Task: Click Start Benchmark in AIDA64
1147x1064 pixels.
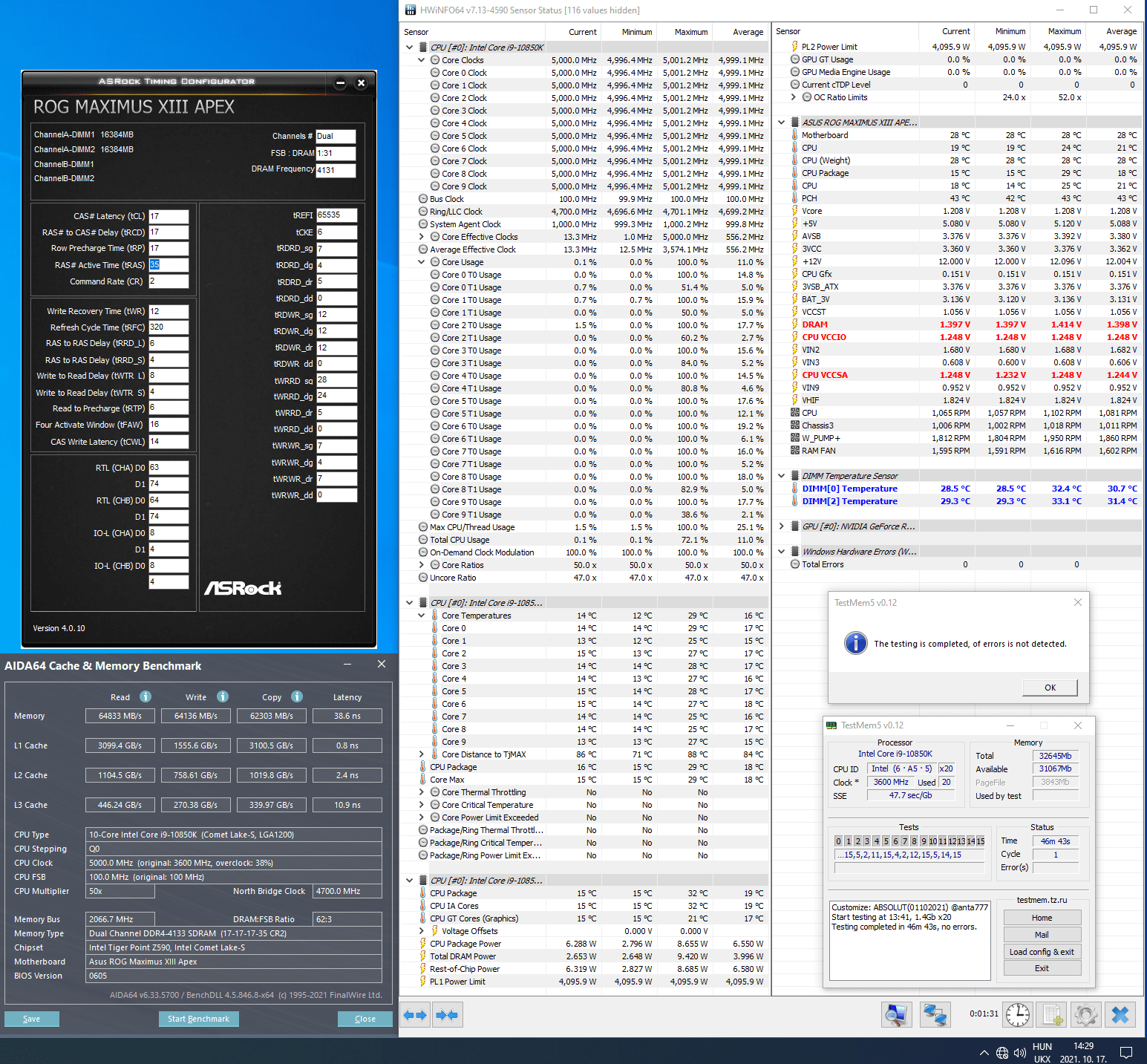Action: [x=198, y=1019]
